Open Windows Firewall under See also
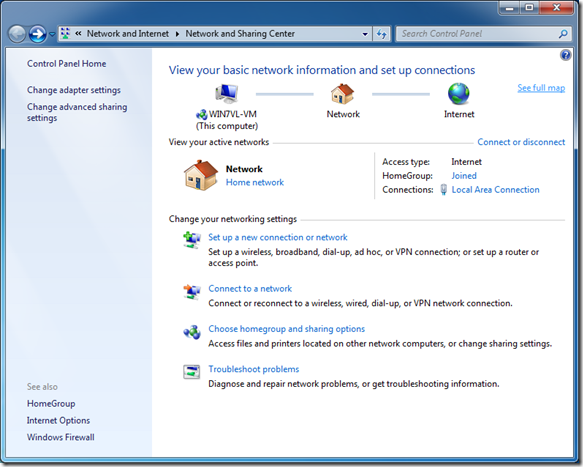 click(60, 437)
